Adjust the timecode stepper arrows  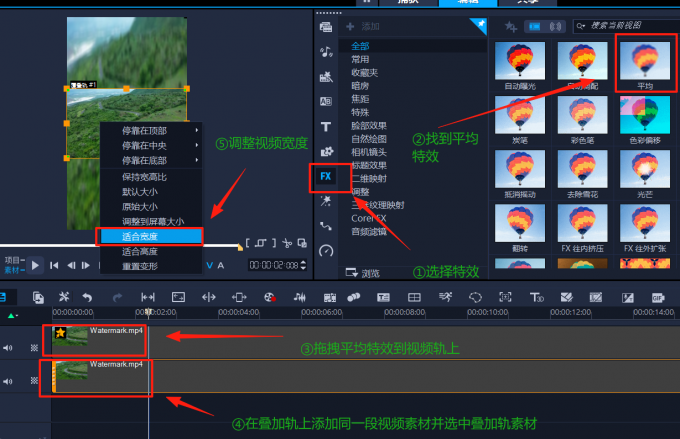point(303,265)
